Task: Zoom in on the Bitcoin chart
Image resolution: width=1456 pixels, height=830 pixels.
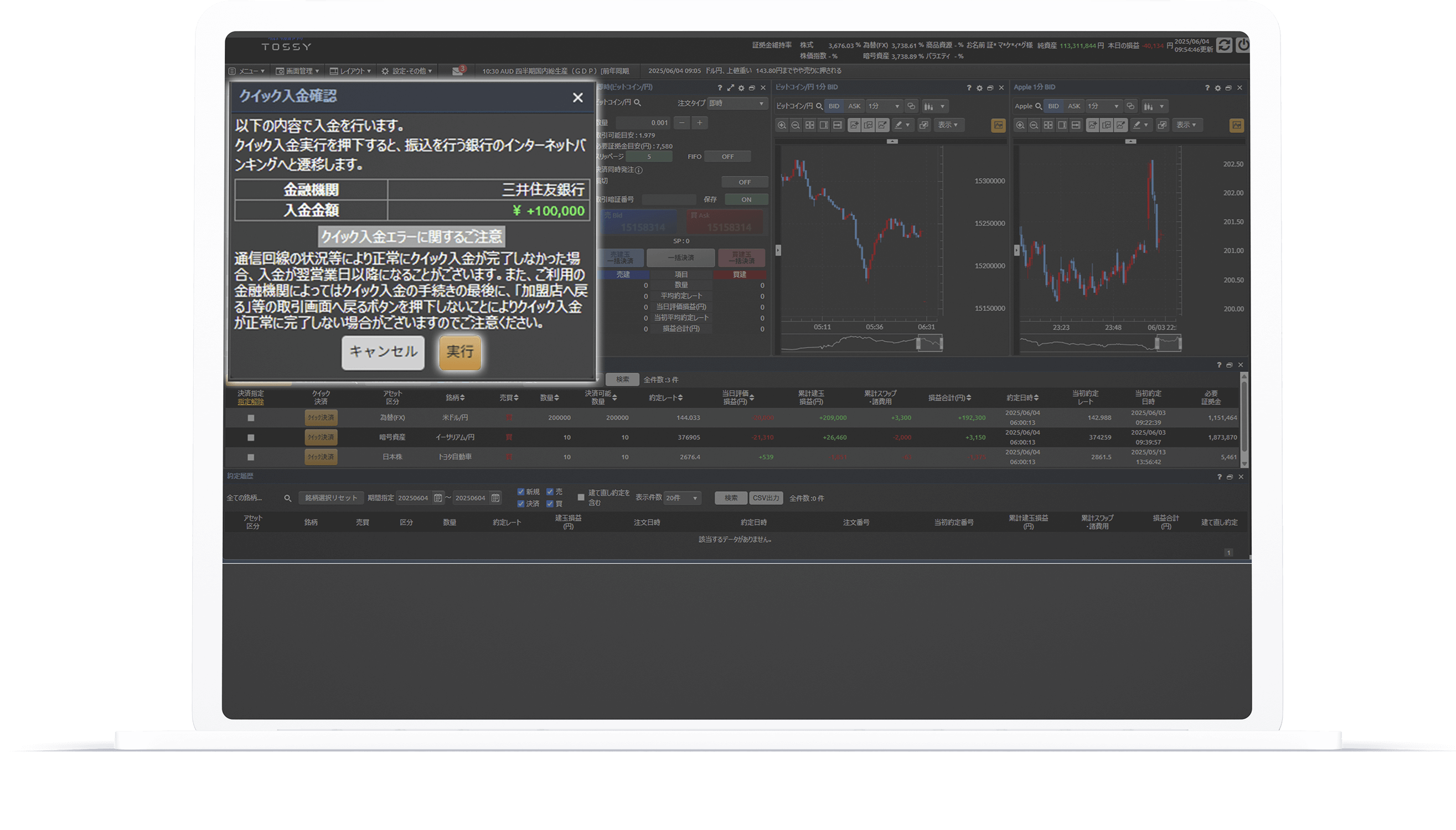Action: pyautogui.click(x=782, y=126)
